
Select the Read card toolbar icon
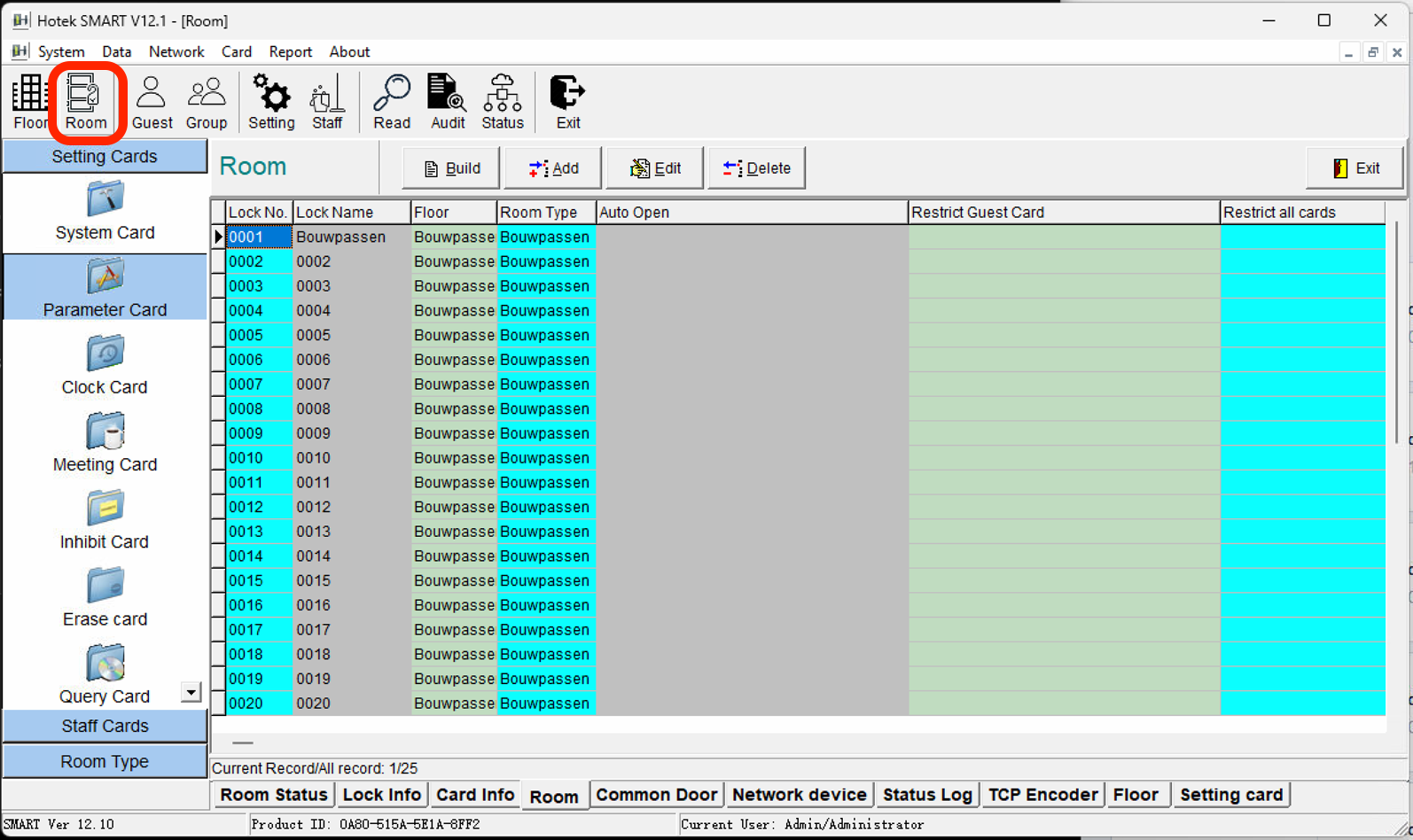(x=392, y=102)
